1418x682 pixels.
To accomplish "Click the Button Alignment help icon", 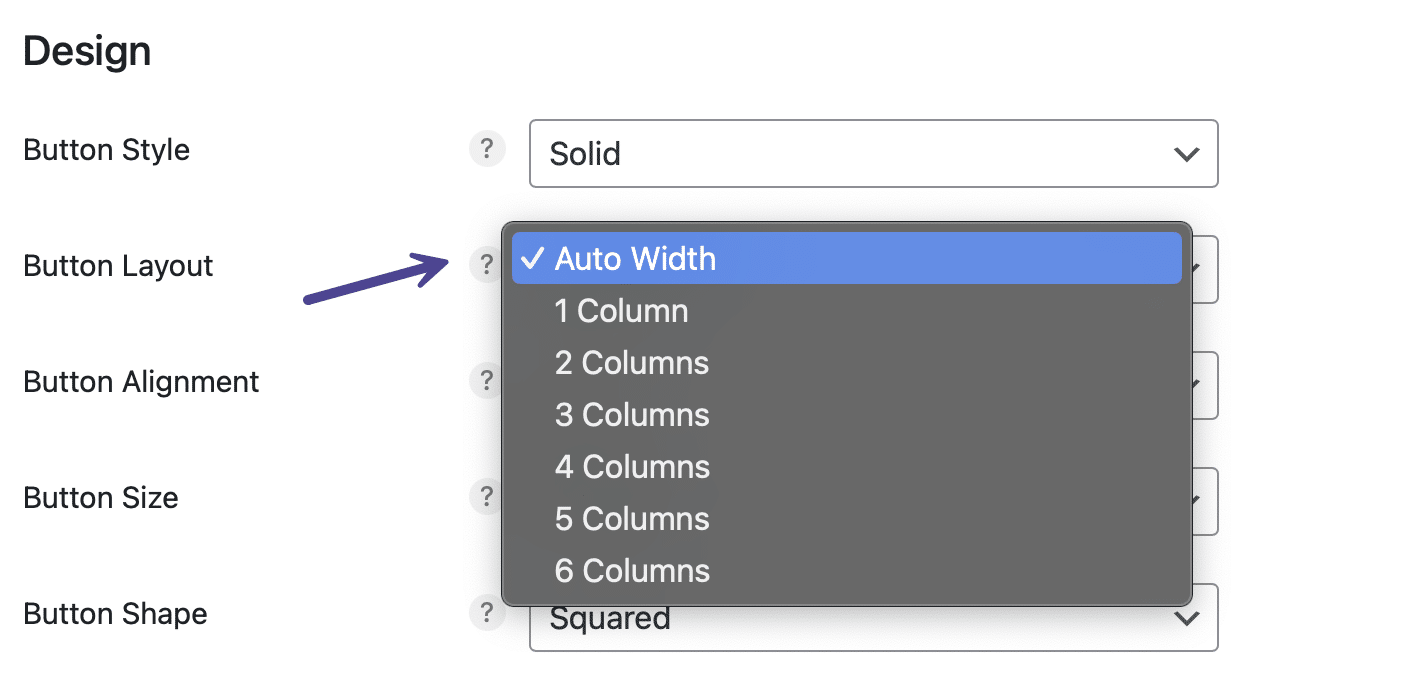I will pyautogui.click(x=487, y=380).
